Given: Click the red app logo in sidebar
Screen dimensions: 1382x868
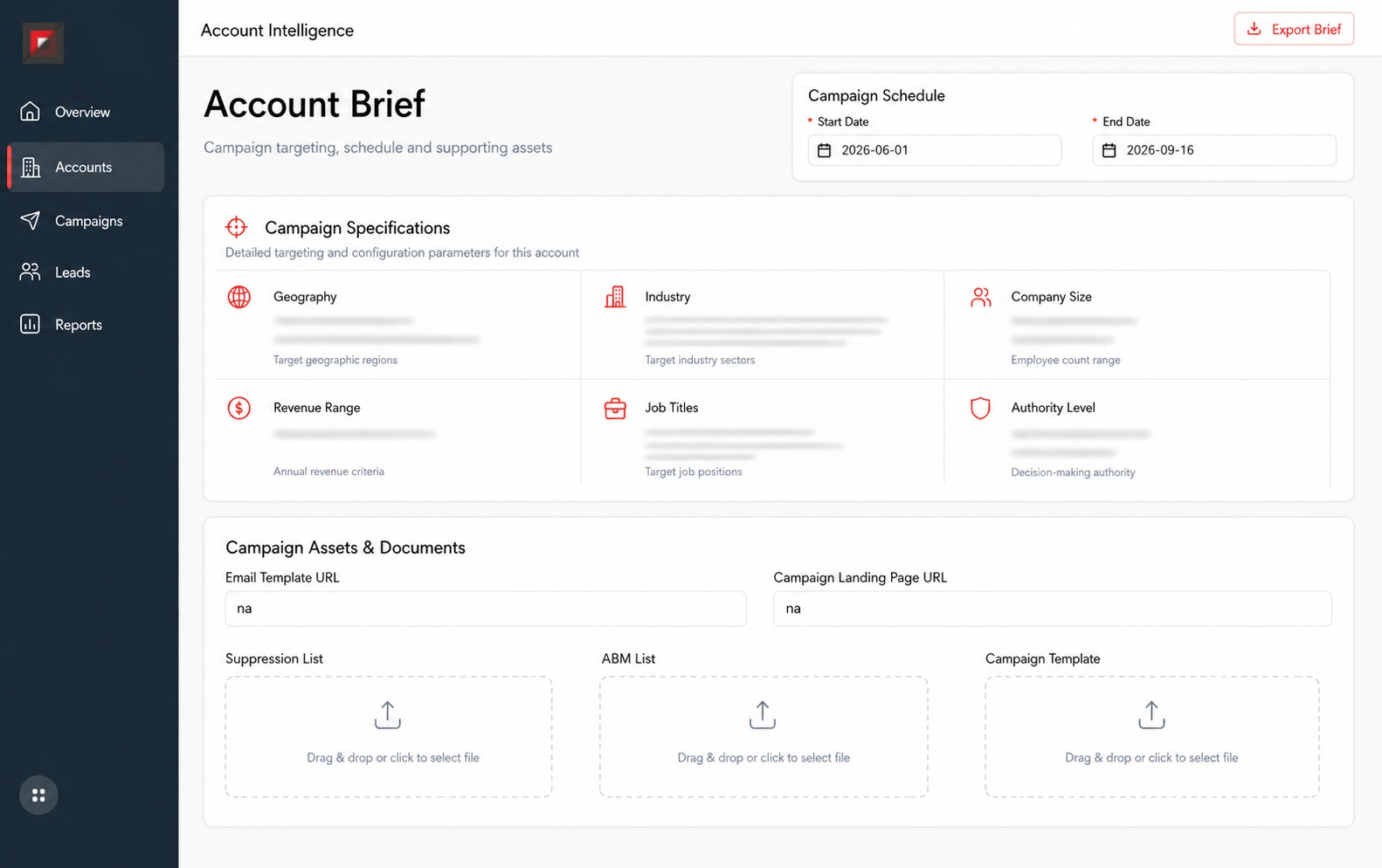Looking at the screenshot, I should [x=43, y=43].
